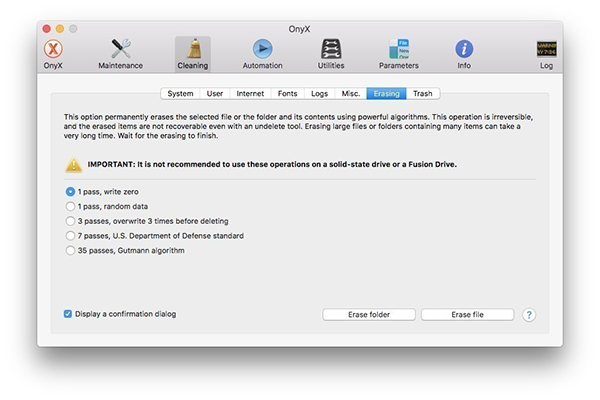This screenshot has width=600, height=400.
Task: Switch to the Internet tab
Action: pos(250,94)
